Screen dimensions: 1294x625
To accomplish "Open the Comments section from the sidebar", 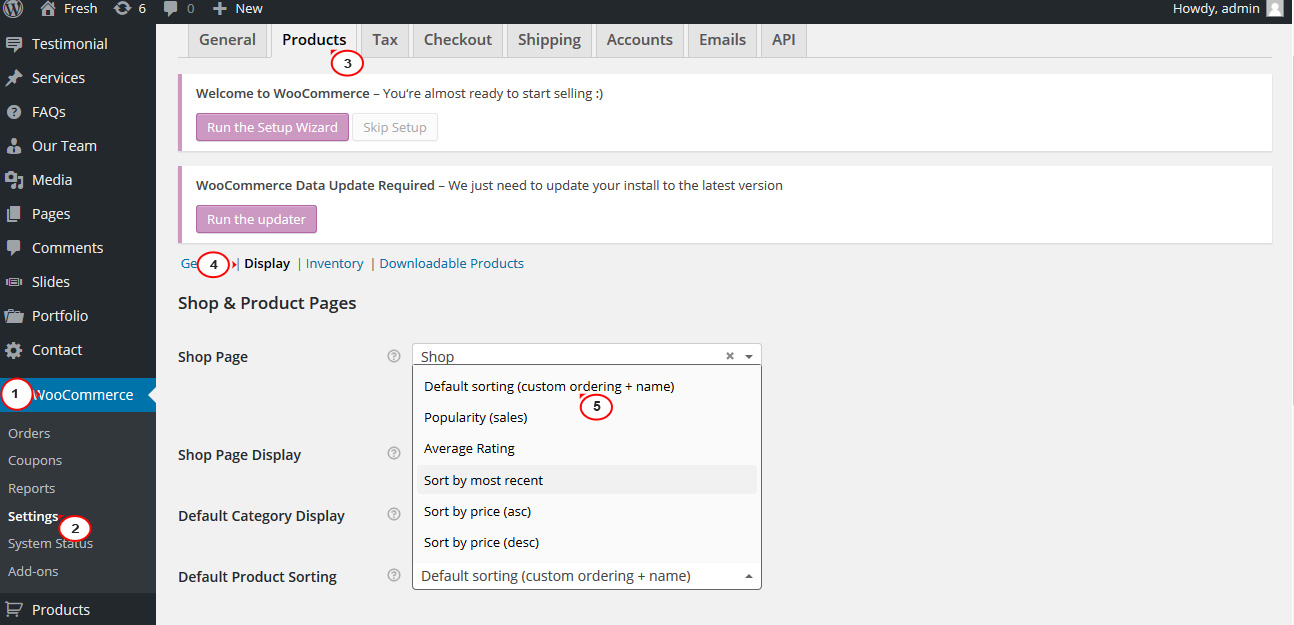I will point(67,247).
